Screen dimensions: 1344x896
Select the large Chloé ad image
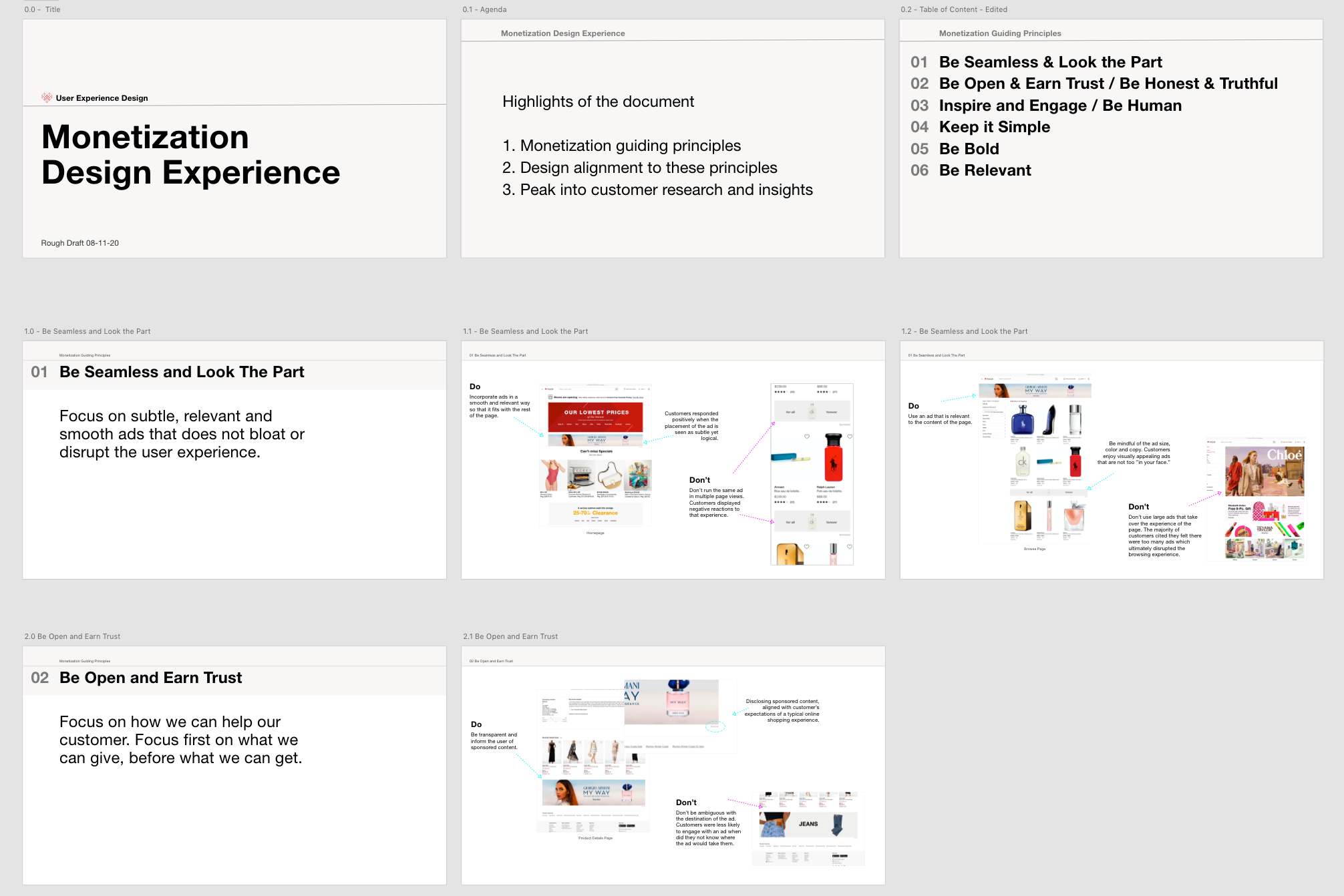1264,472
